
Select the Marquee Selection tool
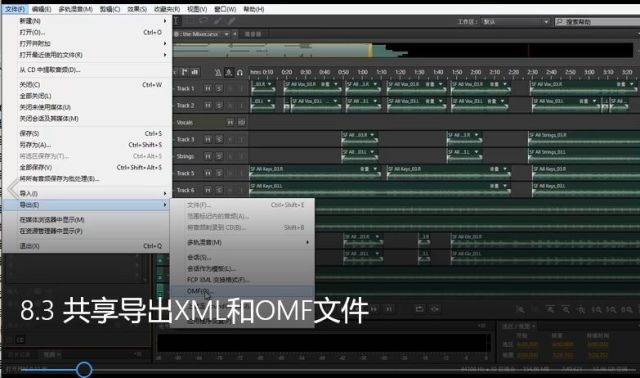(x=190, y=21)
